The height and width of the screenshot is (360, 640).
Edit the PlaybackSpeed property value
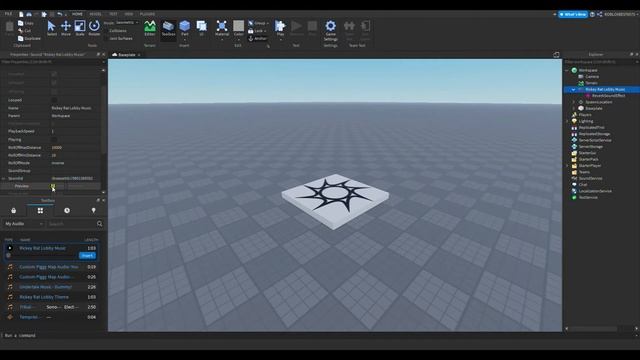click(x=75, y=131)
